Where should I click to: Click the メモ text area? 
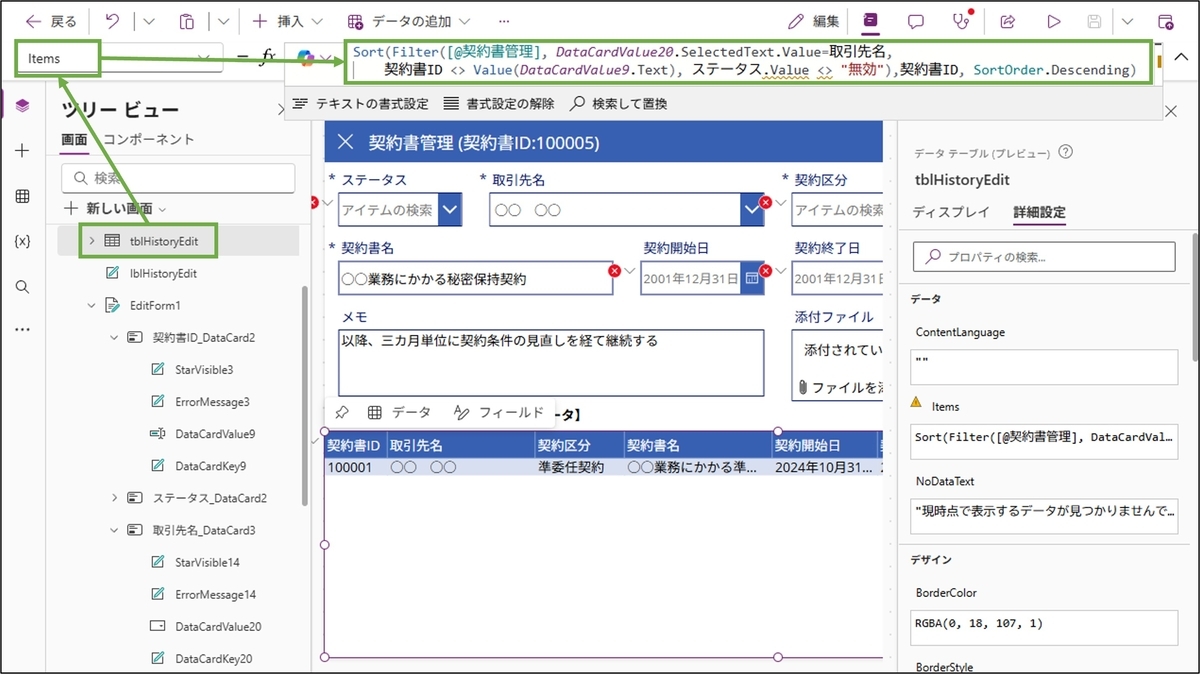551,362
